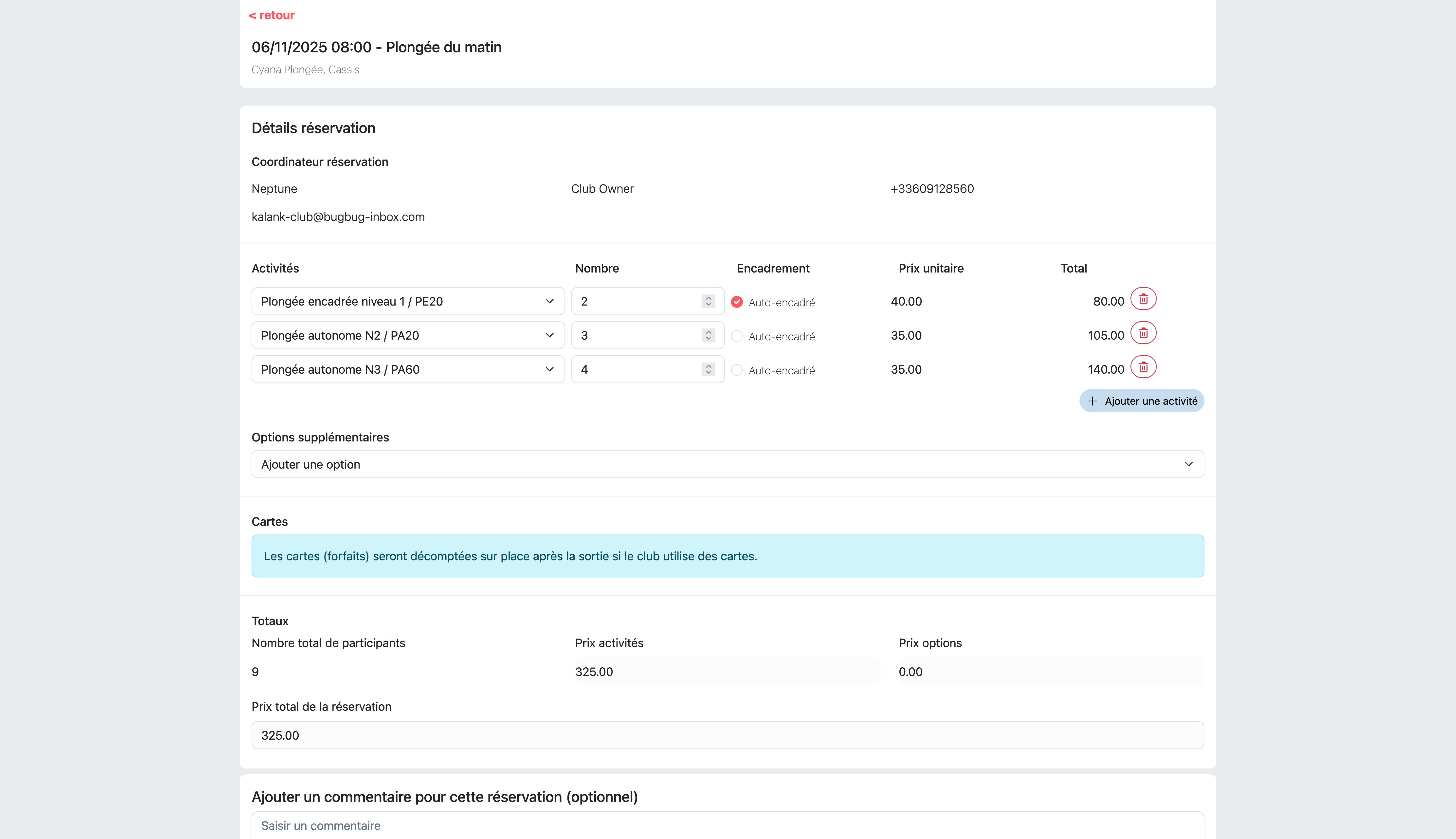Select the email kalank-club@bugbug-inbox.com
Screen dimensions: 1456x839
coord(338,217)
